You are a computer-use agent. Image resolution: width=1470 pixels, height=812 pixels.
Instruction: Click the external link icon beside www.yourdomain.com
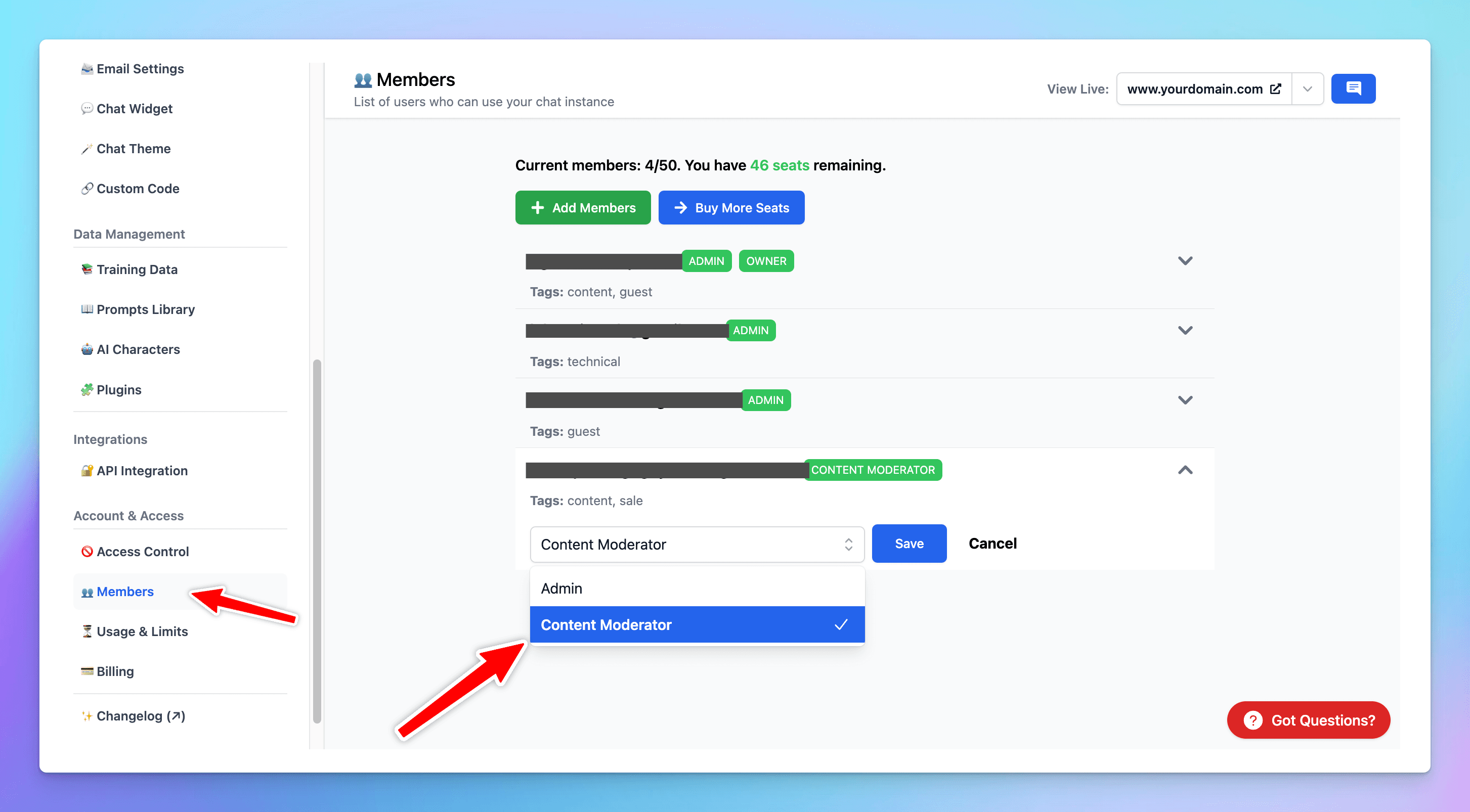coord(1275,89)
